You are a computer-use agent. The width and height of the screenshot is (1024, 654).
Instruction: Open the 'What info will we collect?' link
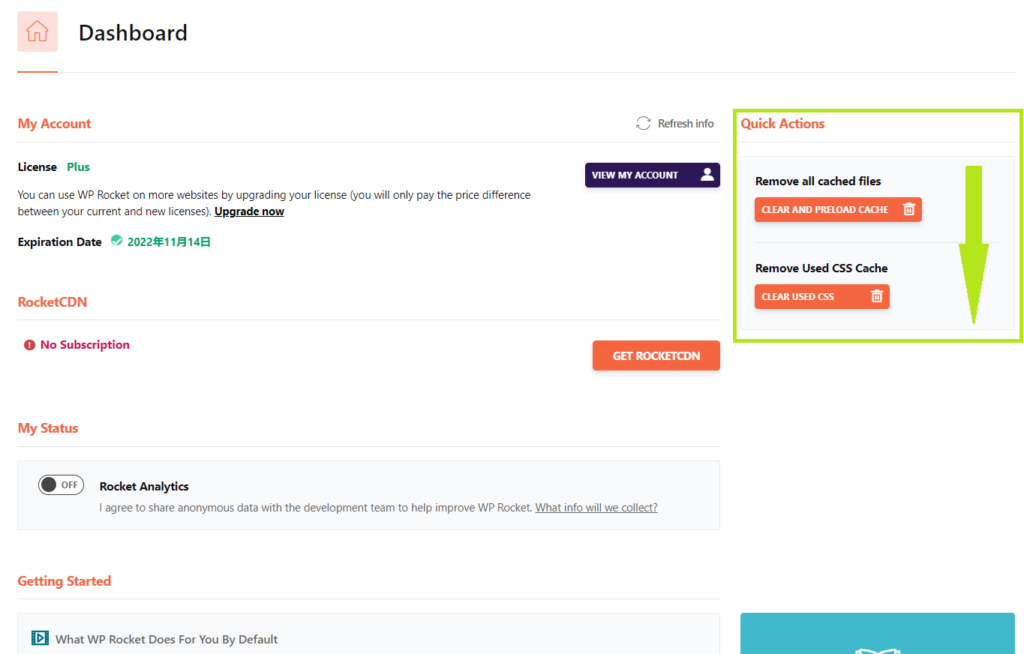(x=596, y=508)
